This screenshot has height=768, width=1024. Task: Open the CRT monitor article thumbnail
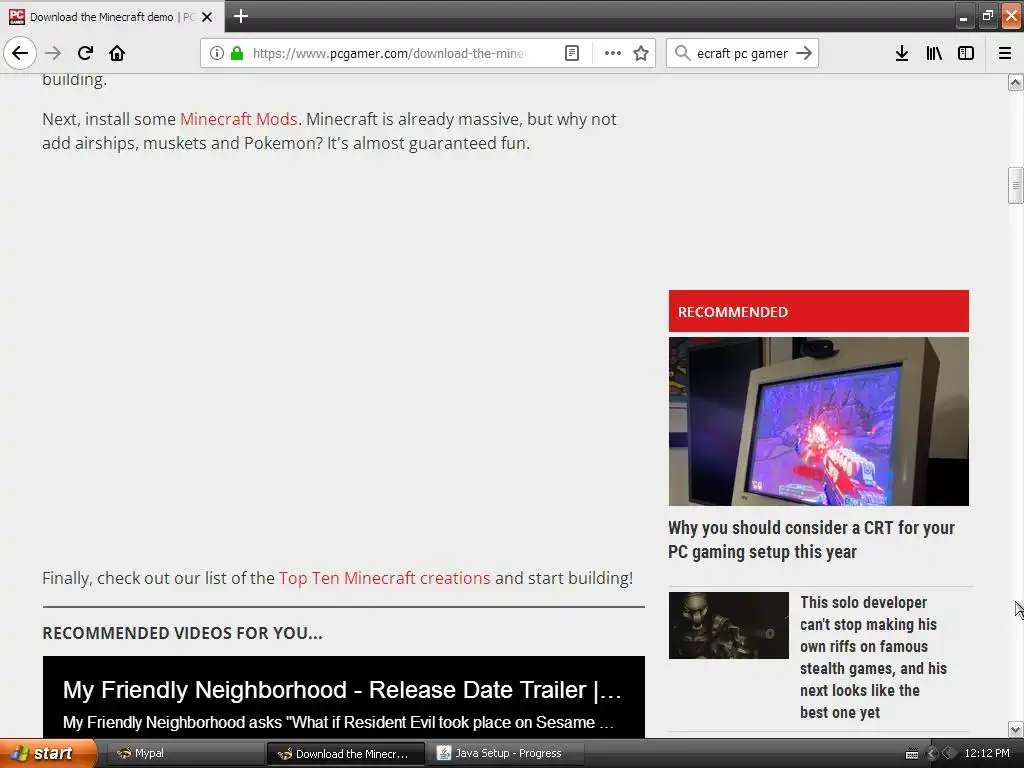818,421
